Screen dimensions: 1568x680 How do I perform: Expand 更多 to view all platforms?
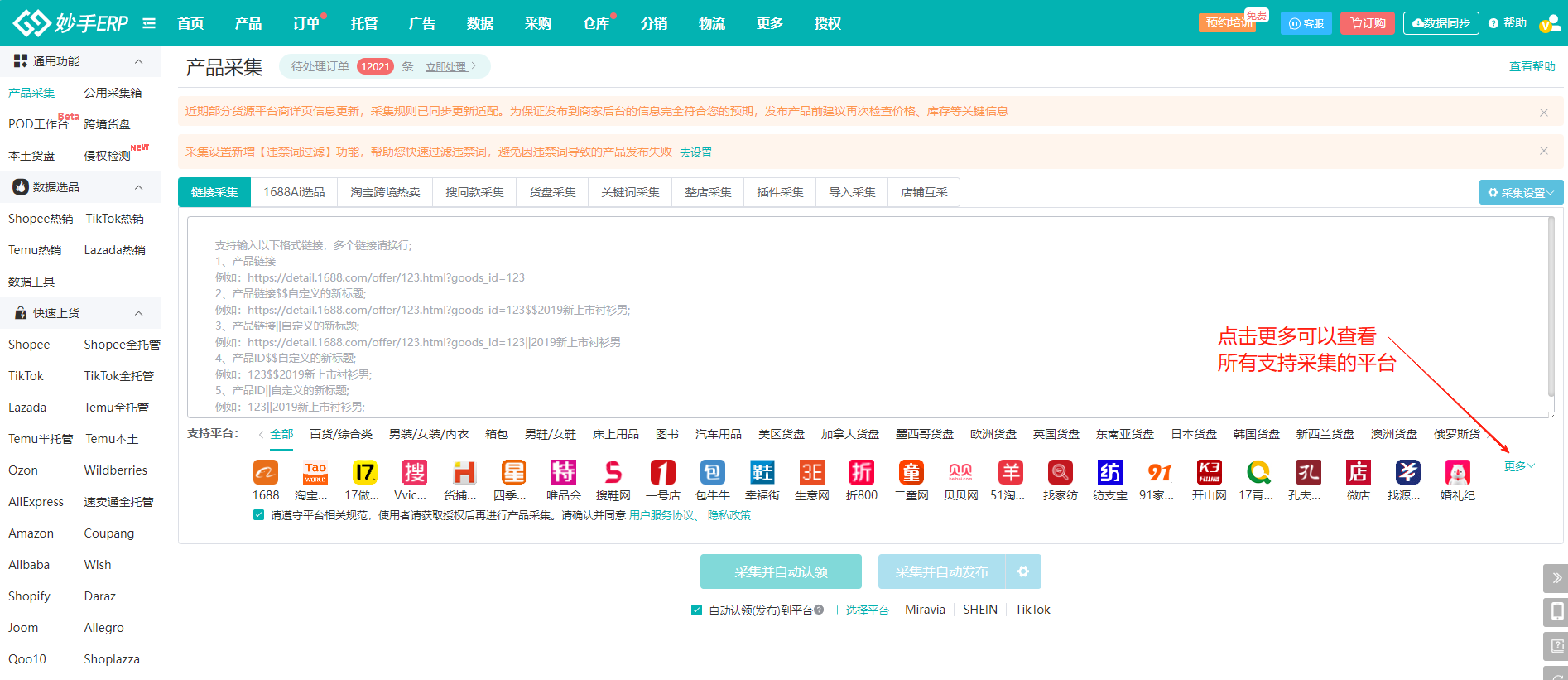pos(1519,466)
